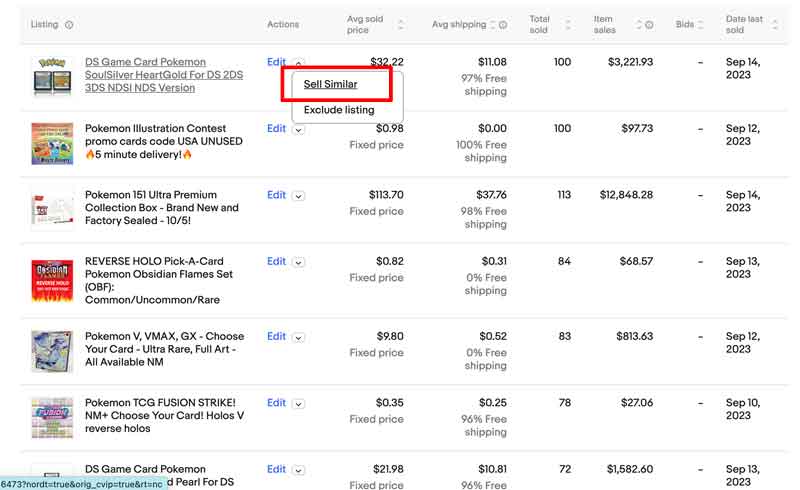This screenshot has width=800, height=490.
Task: Click total sold value 78
Action: pos(564,402)
